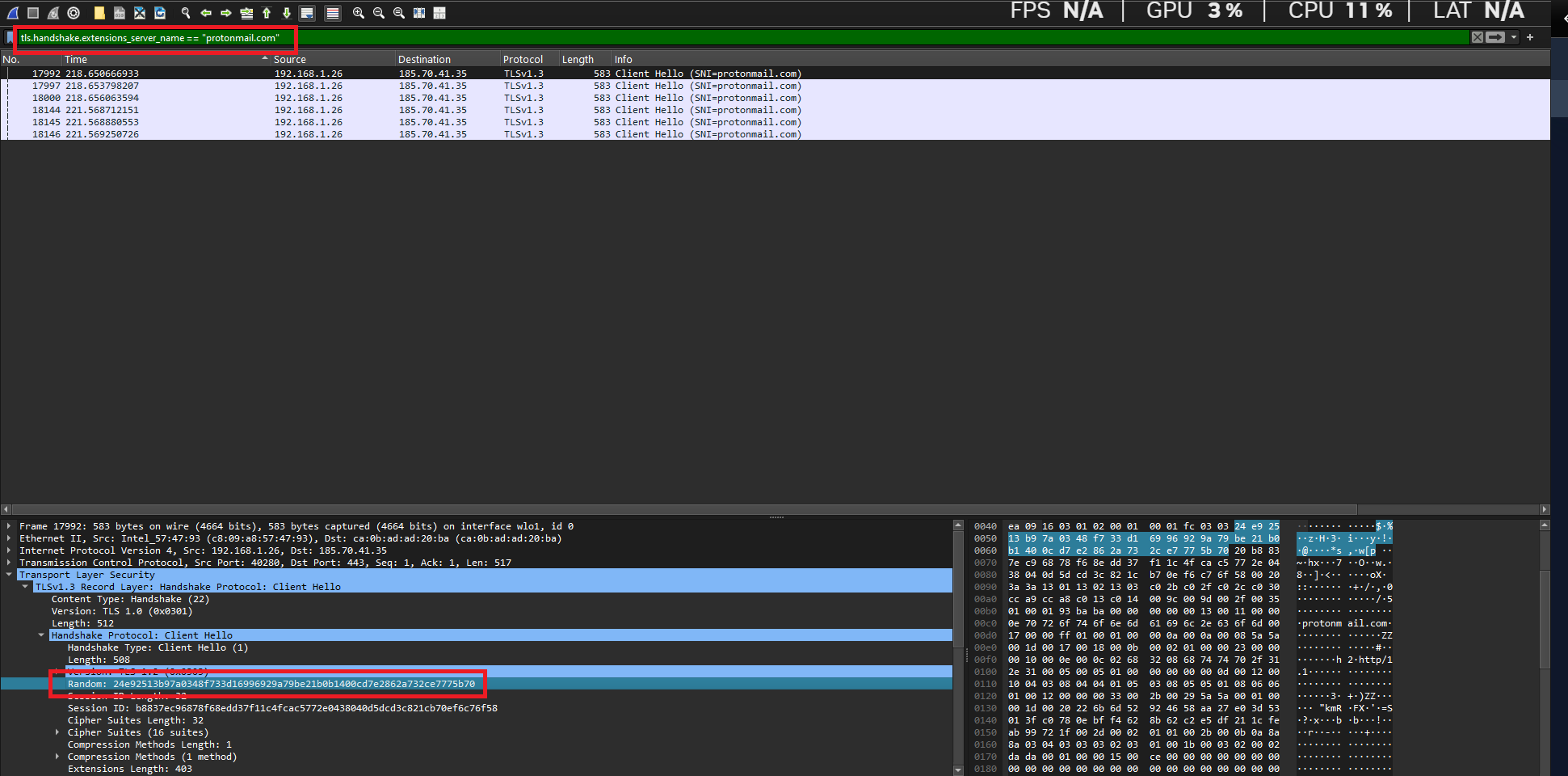
Task: Toggle packet colorization rules
Action: point(332,13)
